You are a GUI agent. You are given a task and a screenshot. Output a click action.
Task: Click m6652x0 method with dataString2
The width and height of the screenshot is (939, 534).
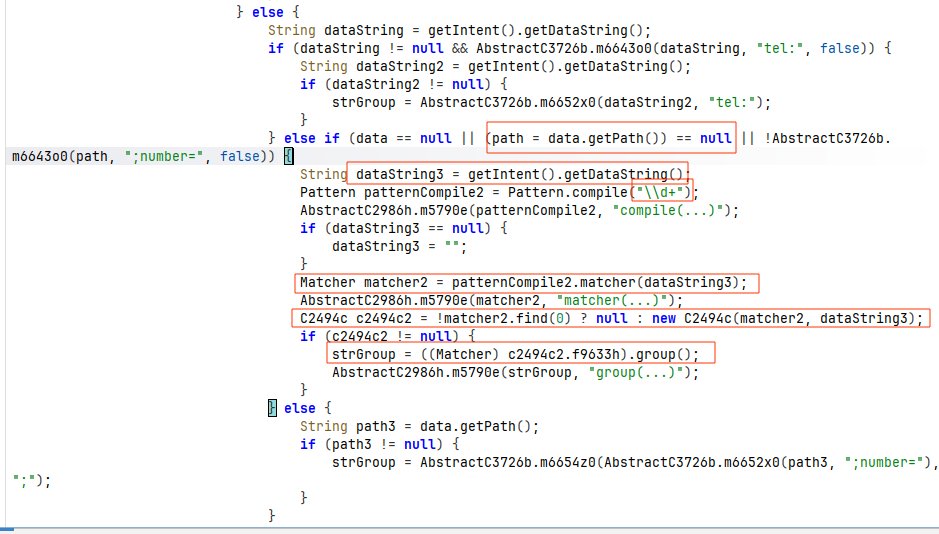(x=616, y=102)
